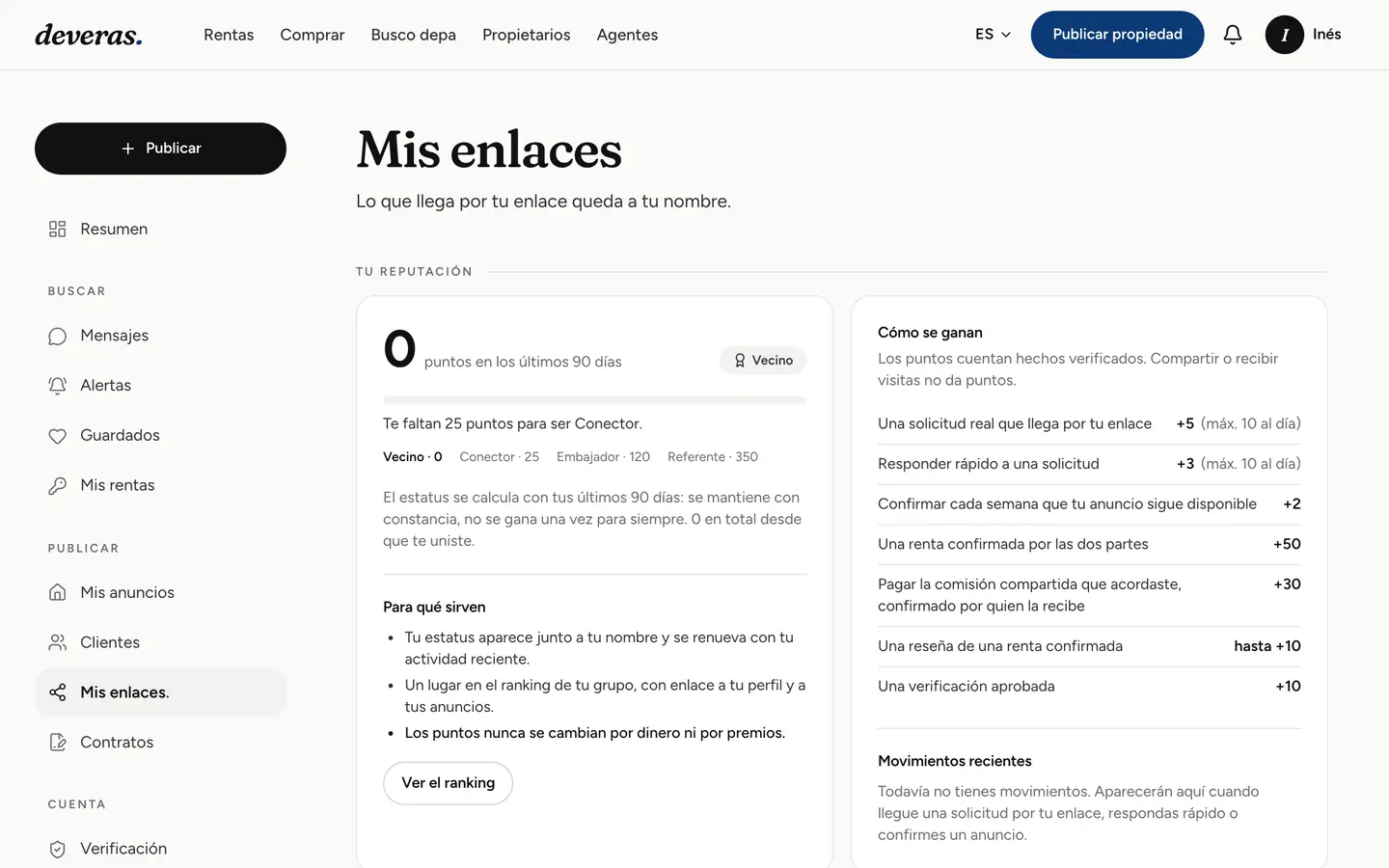This screenshot has height=868, width=1389.
Task: Click the 'Movimientos recientes' heading
Action: tap(955, 761)
